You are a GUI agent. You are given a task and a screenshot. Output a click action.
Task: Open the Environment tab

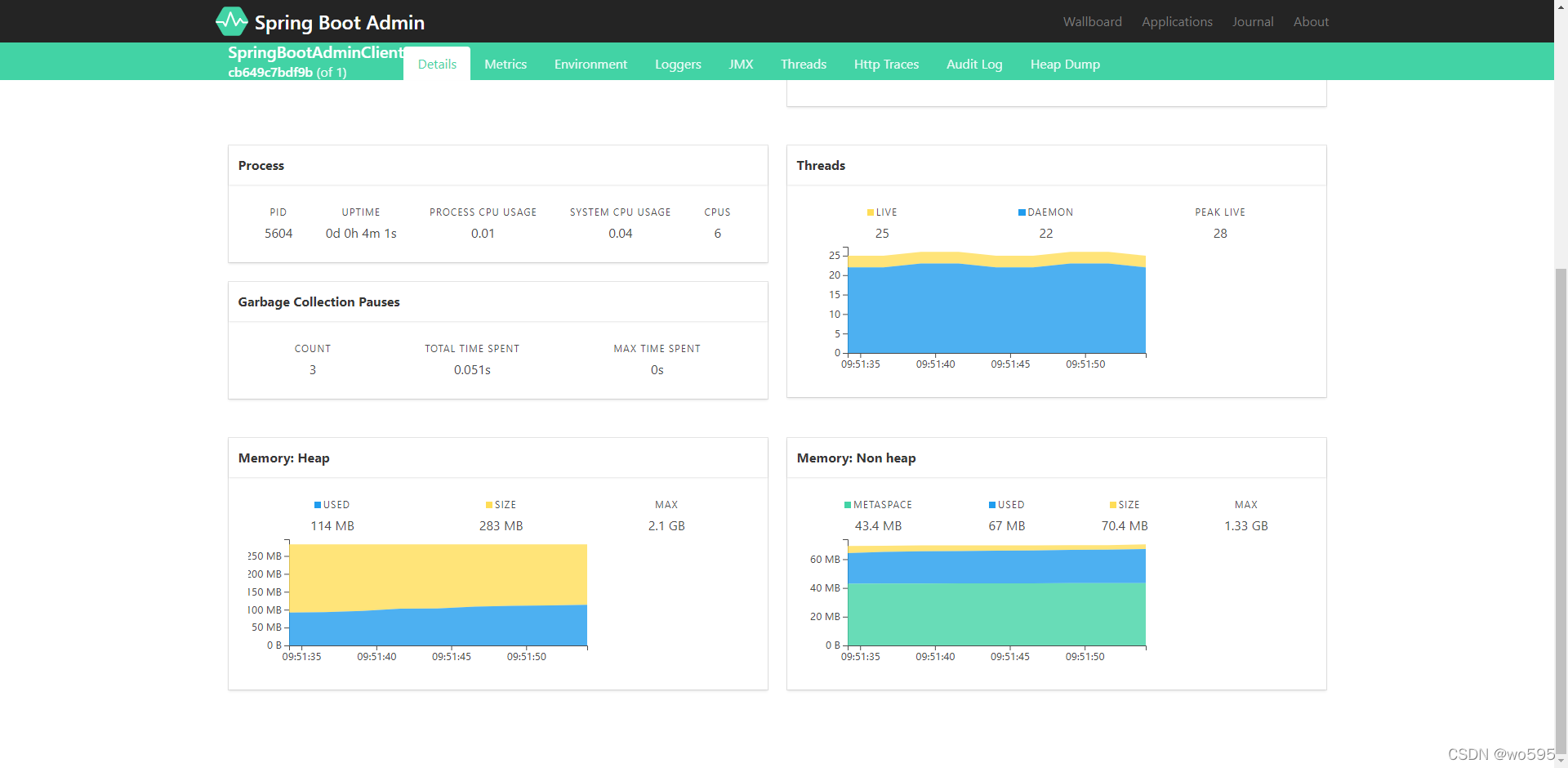590,64
